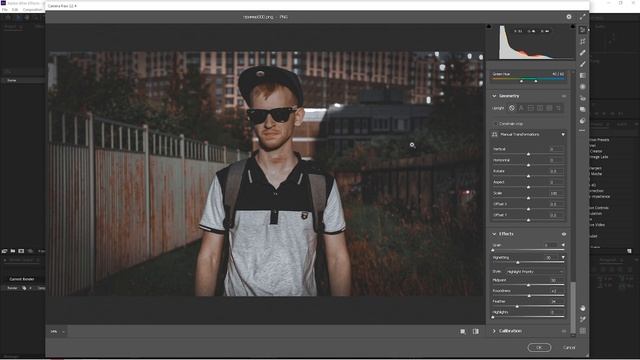Select the Red Eye tool
640x360 pixels.
coord(582,98)
